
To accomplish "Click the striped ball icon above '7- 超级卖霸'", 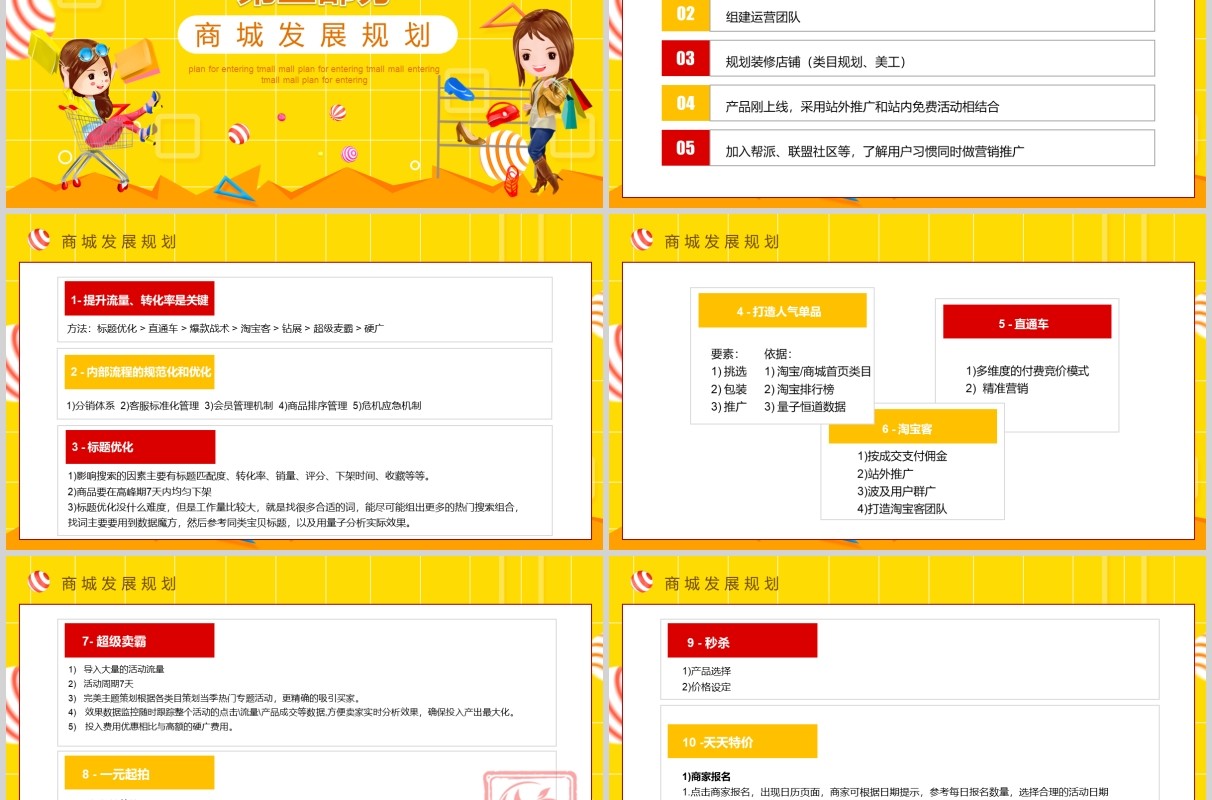I will click(39, 582).
